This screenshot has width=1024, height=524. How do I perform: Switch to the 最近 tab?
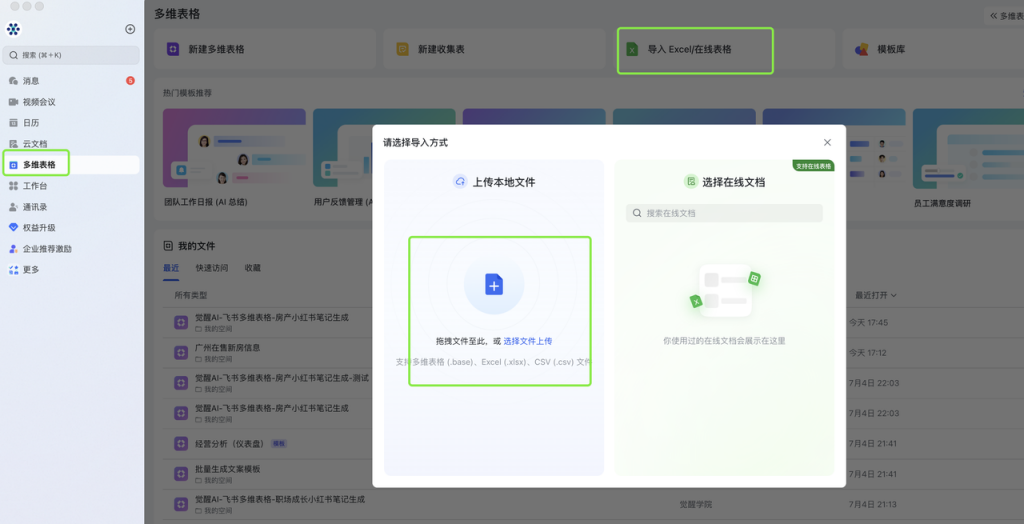coord(171,268)
